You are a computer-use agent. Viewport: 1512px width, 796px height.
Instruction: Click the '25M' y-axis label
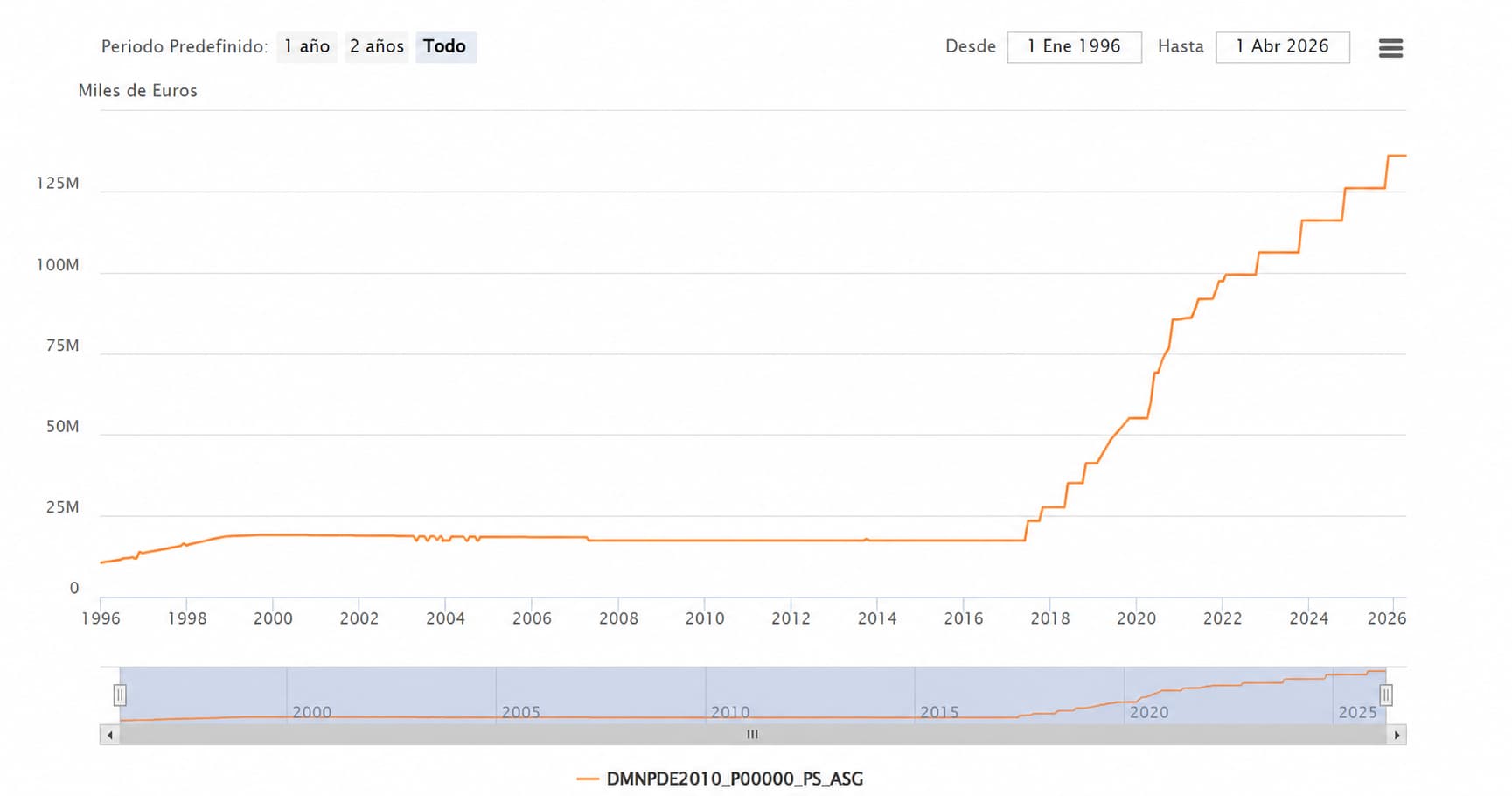tap(62, 507)
